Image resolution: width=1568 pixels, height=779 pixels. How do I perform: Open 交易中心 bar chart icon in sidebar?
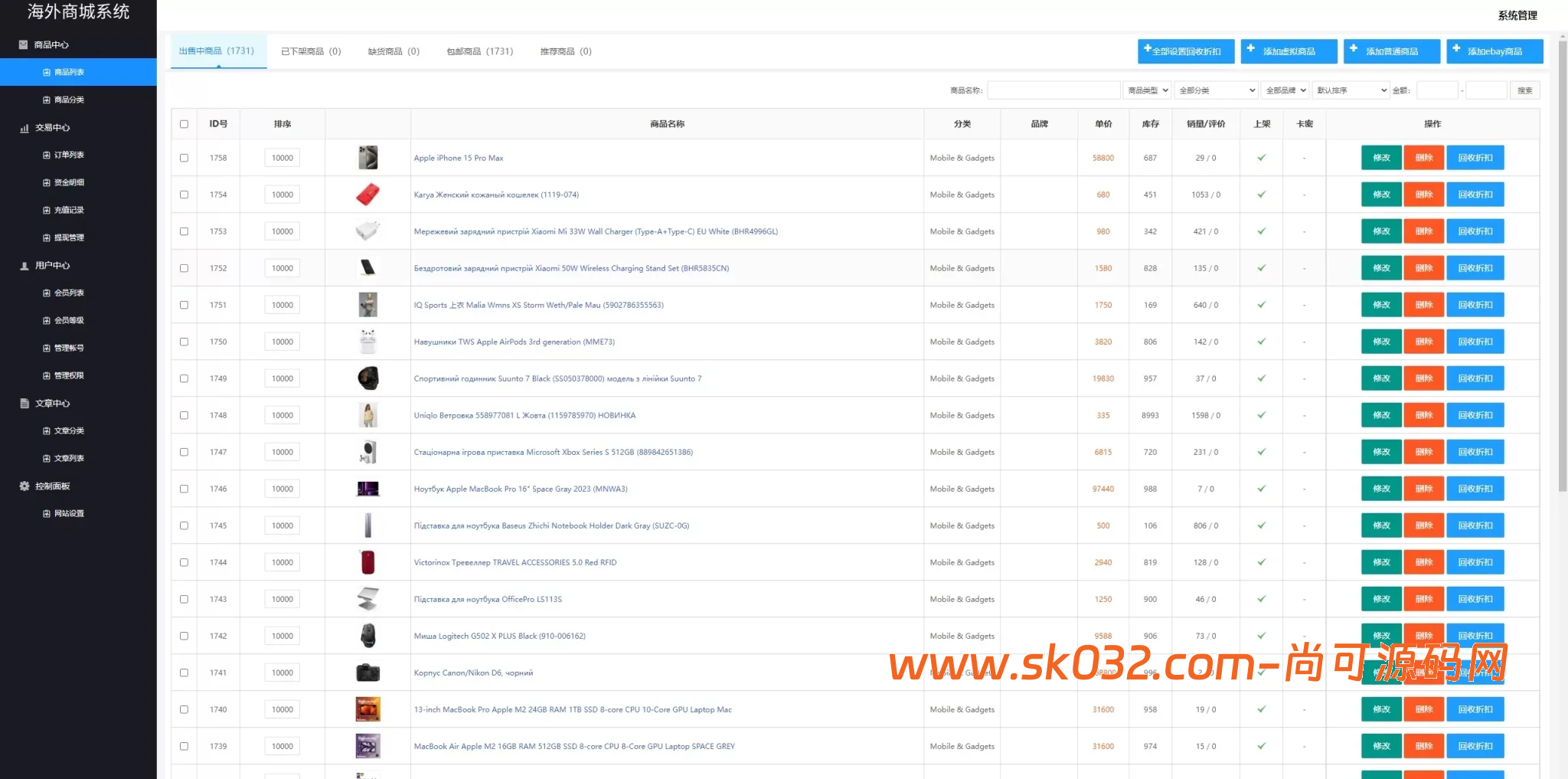pyautogui.click(x=24, y=128)
